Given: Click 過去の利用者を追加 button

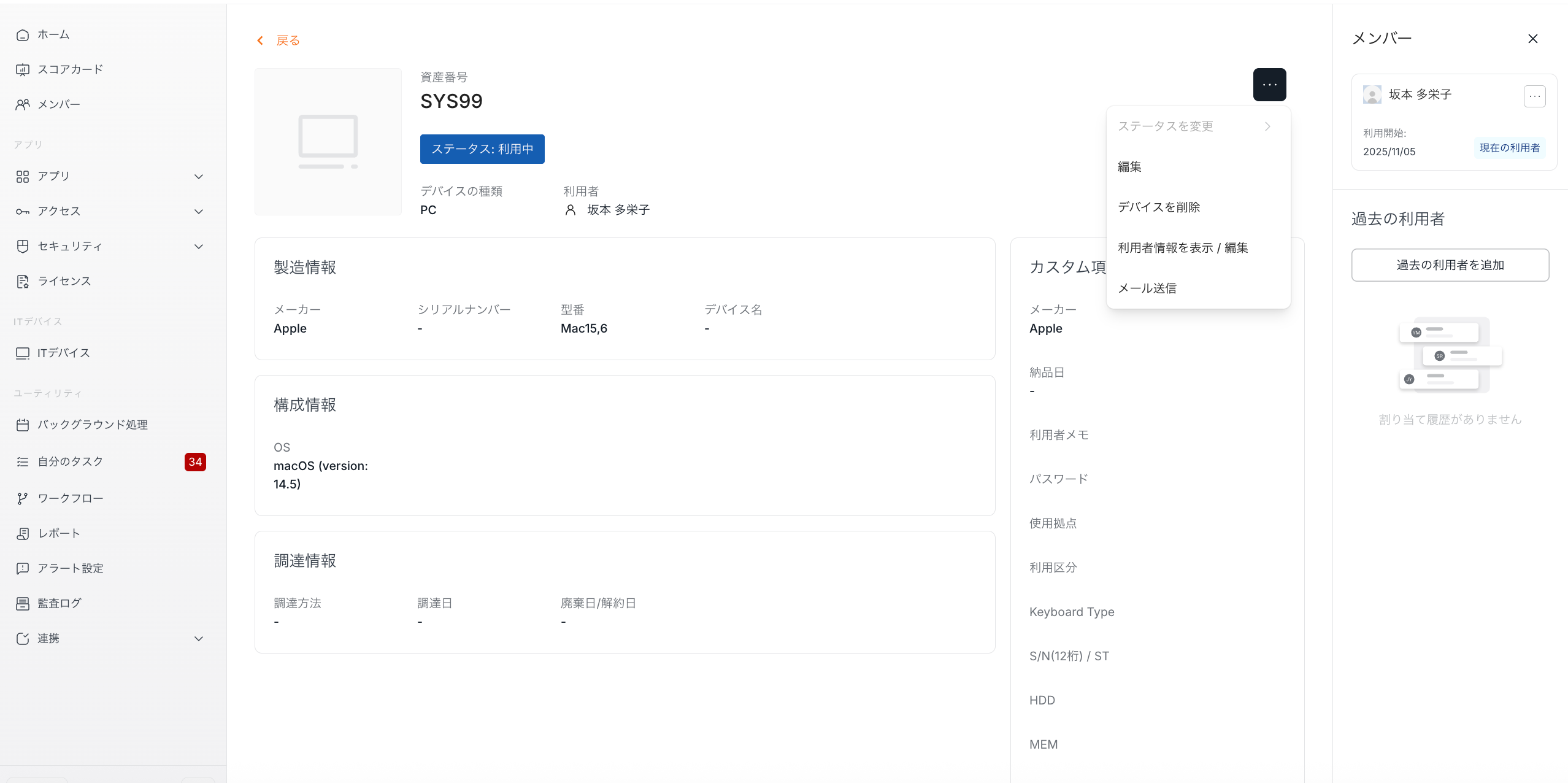Looking at the screenshot, I should [x=1450, y=265].
